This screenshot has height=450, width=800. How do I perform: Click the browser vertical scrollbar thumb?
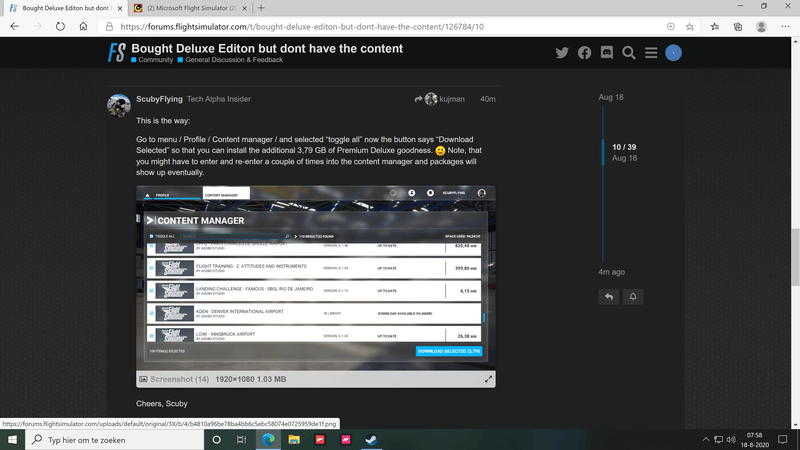click(795, 258)
